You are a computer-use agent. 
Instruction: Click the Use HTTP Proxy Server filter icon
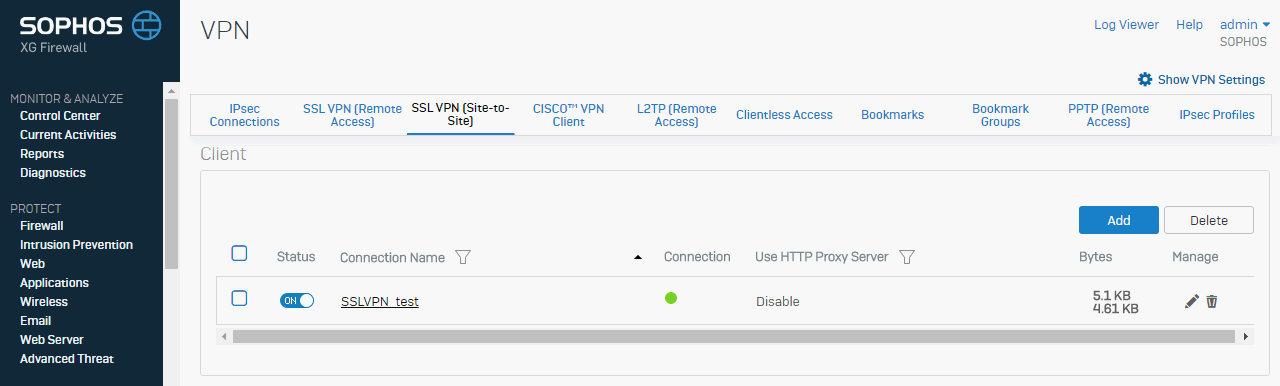coord(907,257)
